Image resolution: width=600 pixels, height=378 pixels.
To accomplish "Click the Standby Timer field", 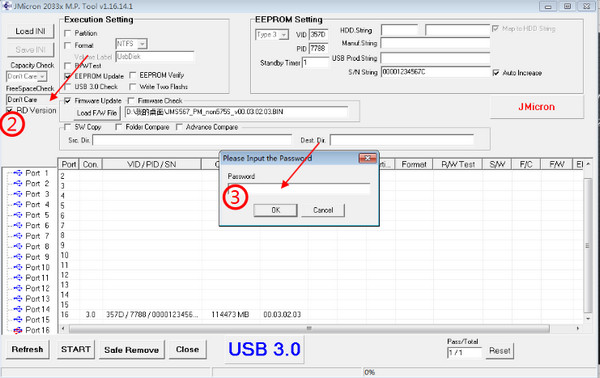I will tap(315, 63).
